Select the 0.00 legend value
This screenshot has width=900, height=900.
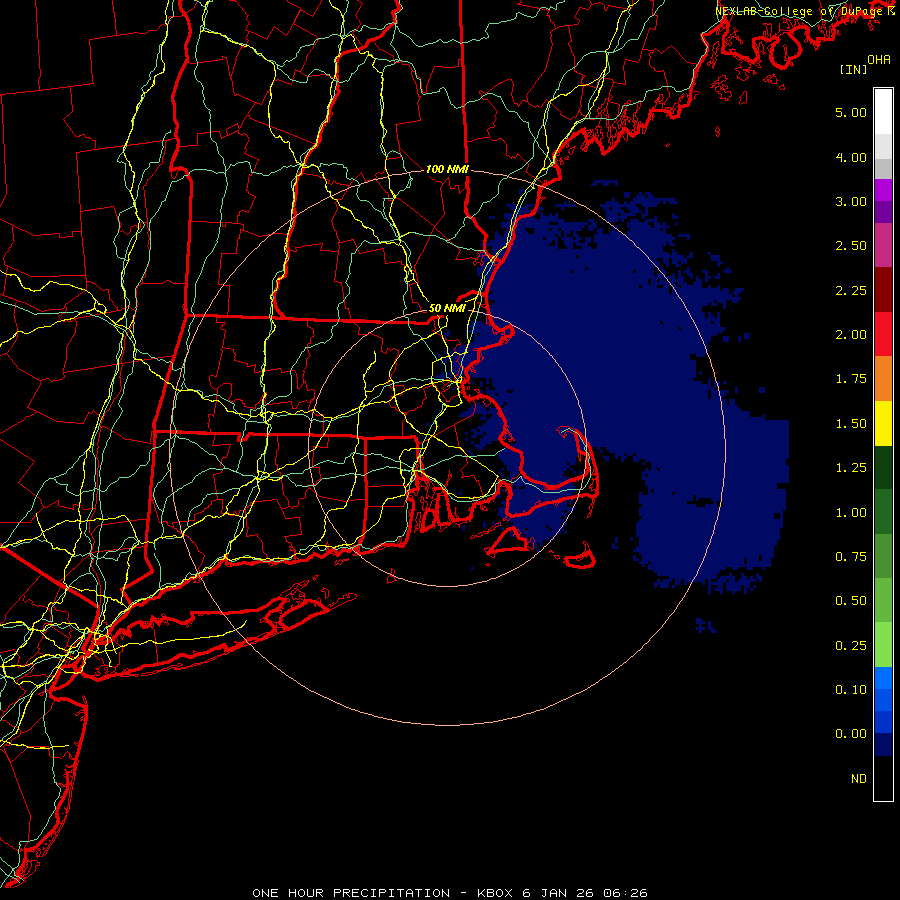(x=851, y=734)
